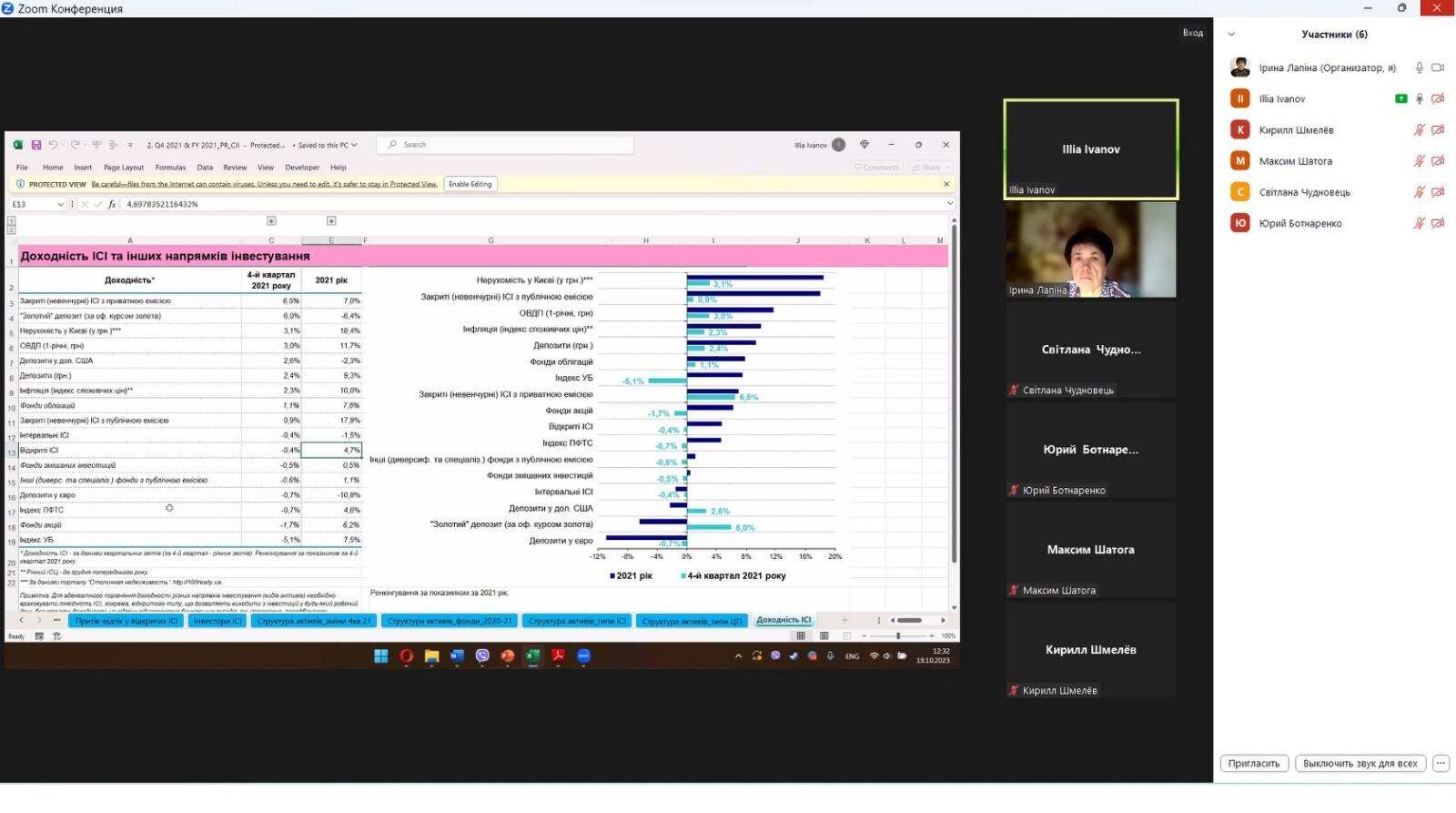Viewport: 1456px width, 813px height.
Task: Click camera icon in Ірина Лапіна row
Action: pyautogui.click(x=1438, y=67)
